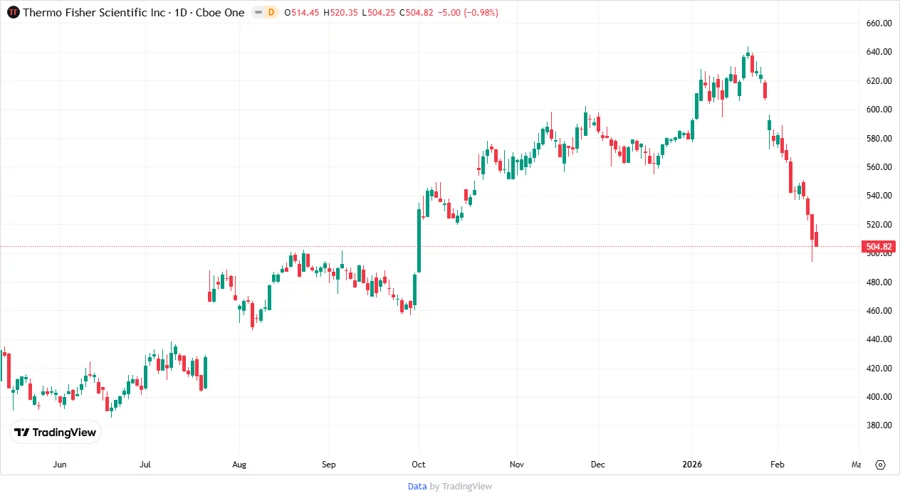Click the 400.00 price axis label

tap(879, 396)
